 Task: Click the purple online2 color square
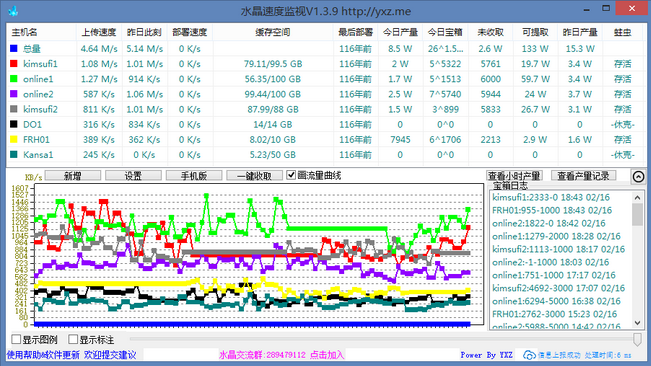[14, 94]
